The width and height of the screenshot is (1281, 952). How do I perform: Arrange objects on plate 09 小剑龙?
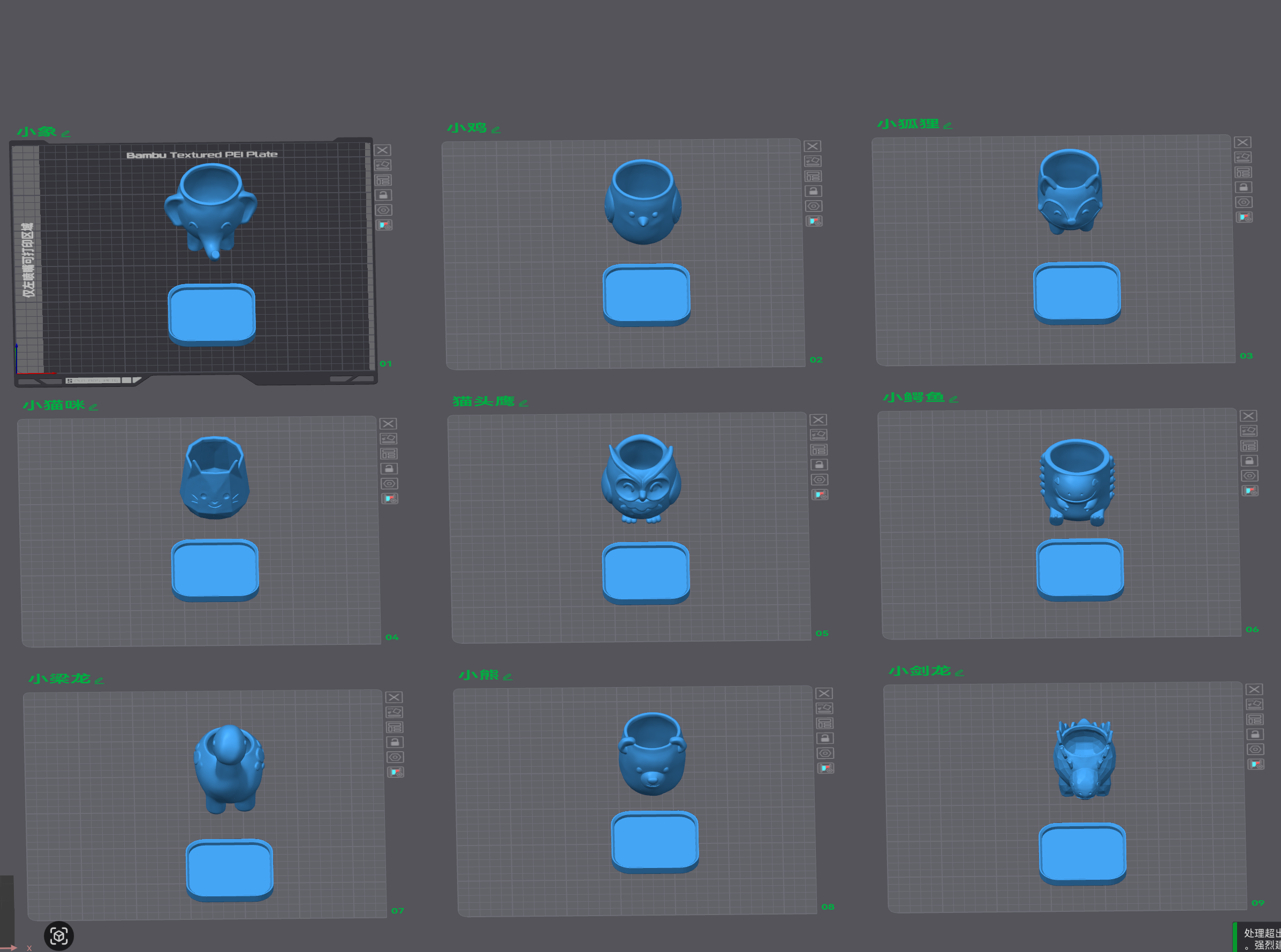pos(1255,720)
